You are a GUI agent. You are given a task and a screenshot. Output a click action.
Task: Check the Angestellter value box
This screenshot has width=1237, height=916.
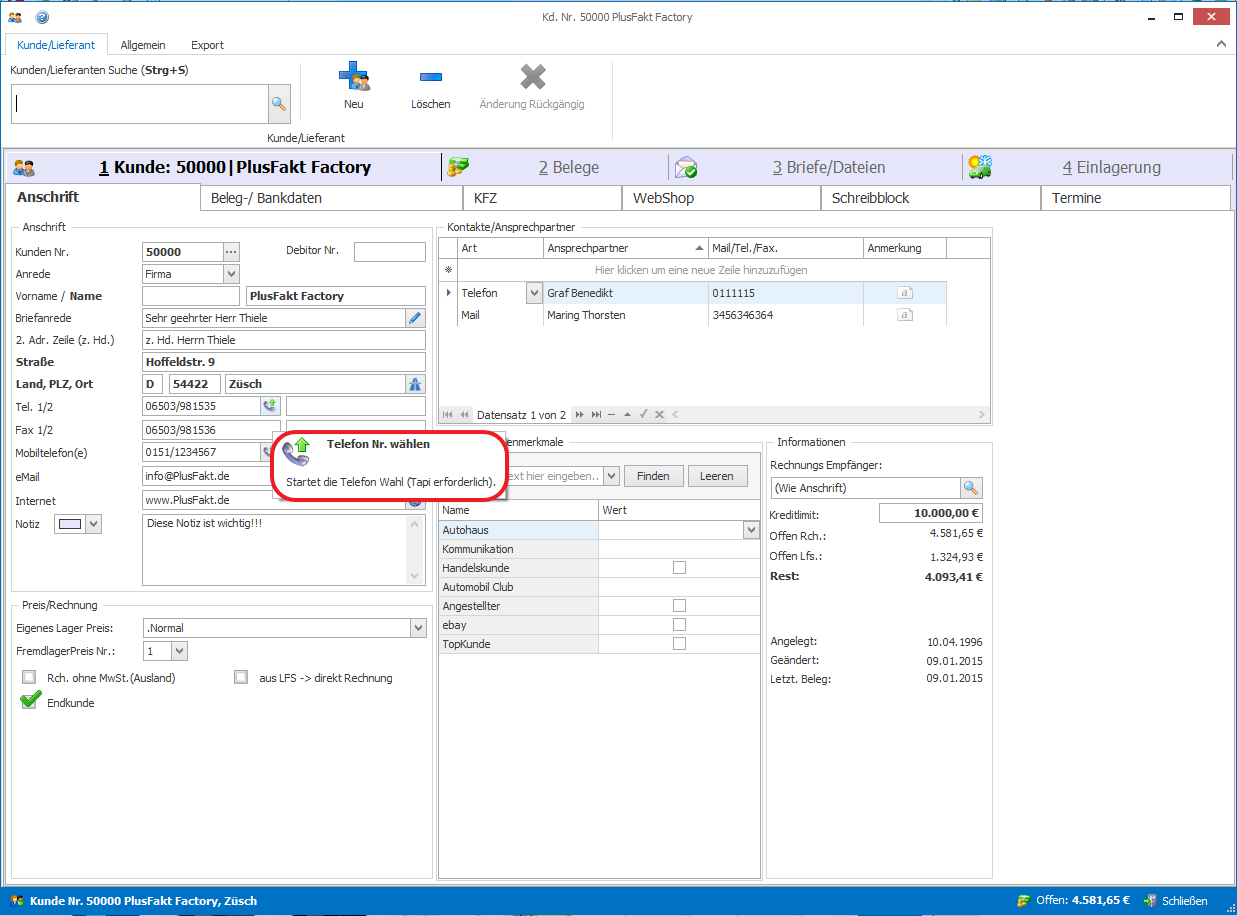point(680,606)
